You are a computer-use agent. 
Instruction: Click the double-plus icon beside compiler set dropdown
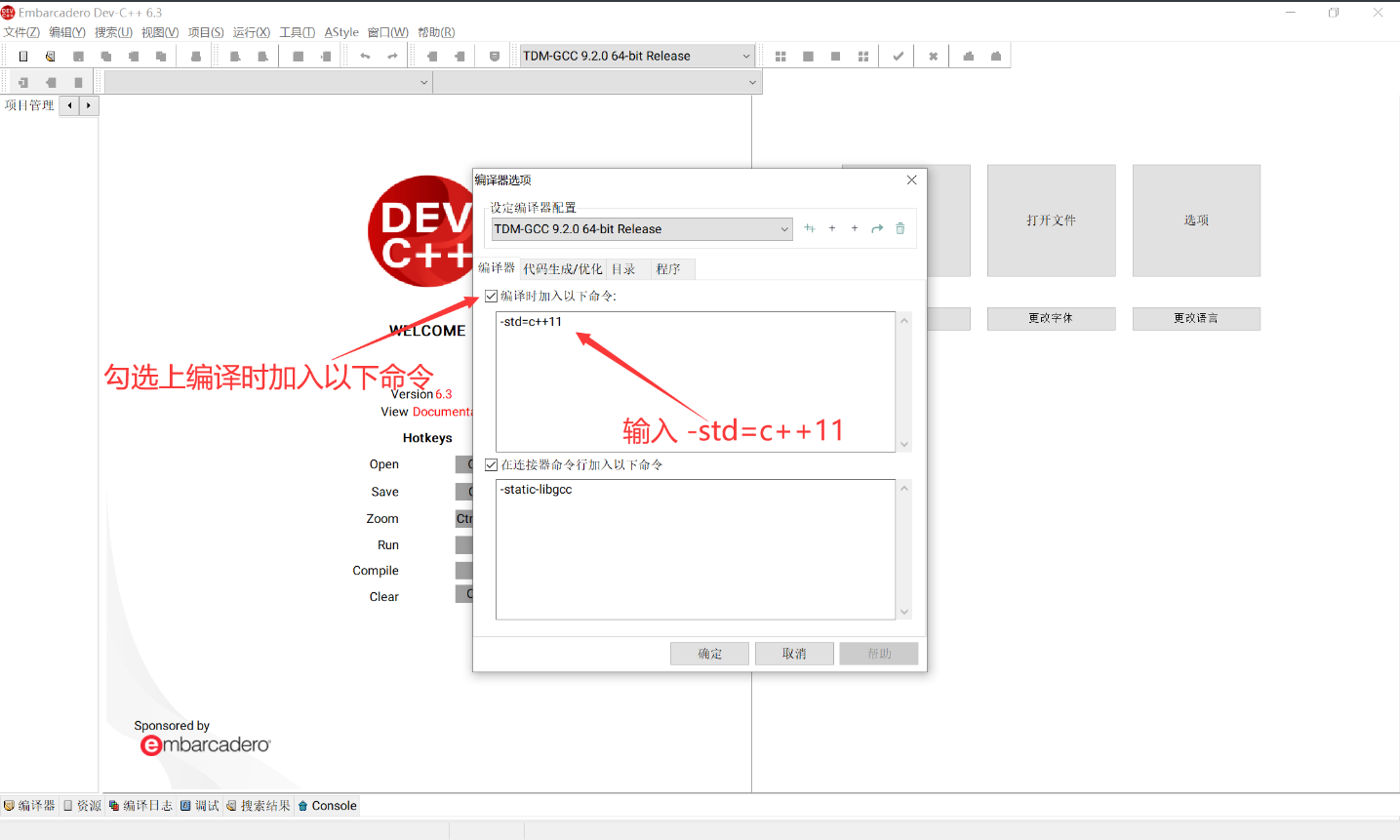click(809, 228)
